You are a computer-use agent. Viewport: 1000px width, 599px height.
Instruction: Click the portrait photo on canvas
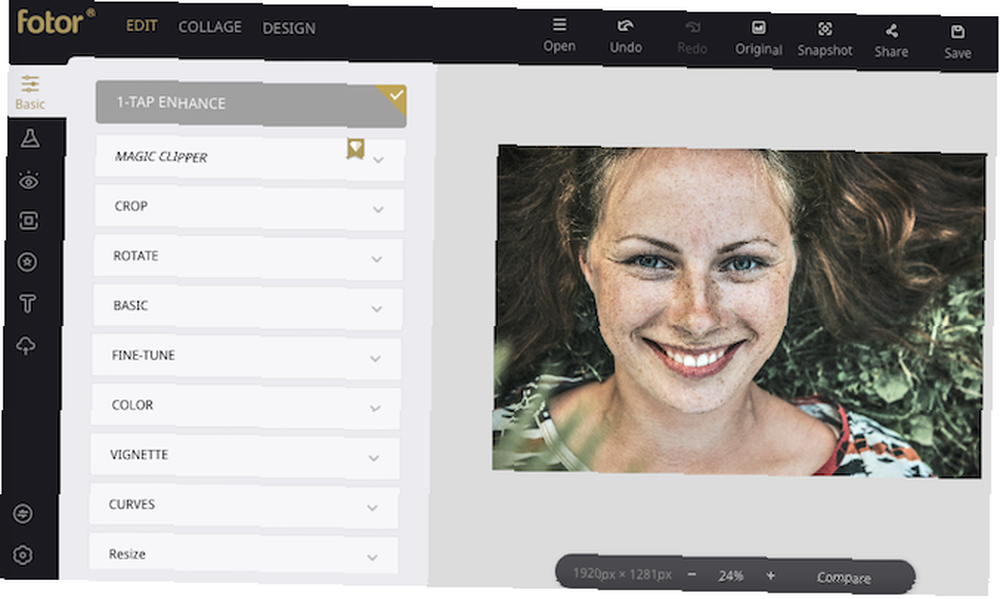739,311
